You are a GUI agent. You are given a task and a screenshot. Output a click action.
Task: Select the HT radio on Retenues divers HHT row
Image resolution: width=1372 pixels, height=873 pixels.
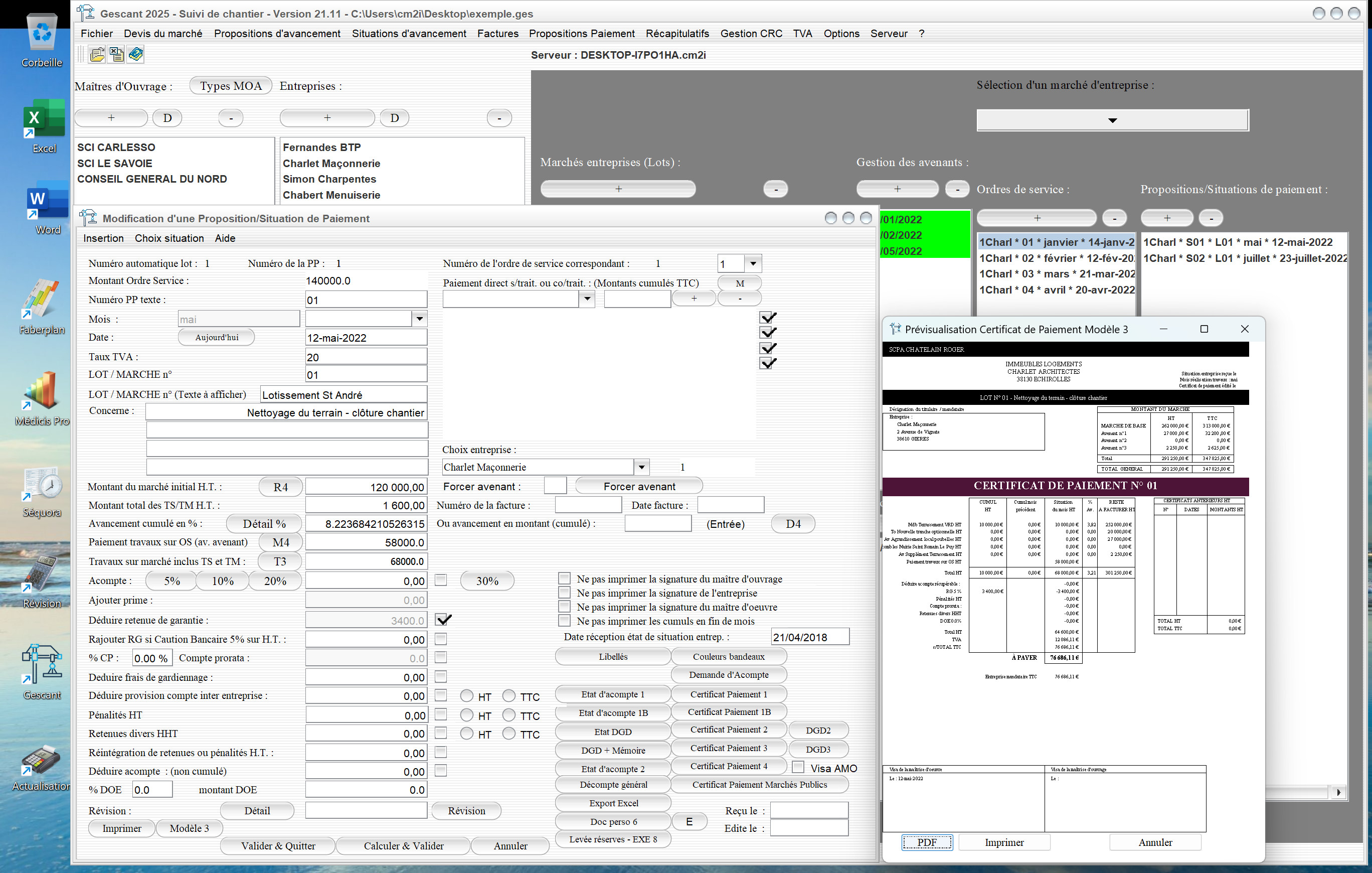pos(467,734)
